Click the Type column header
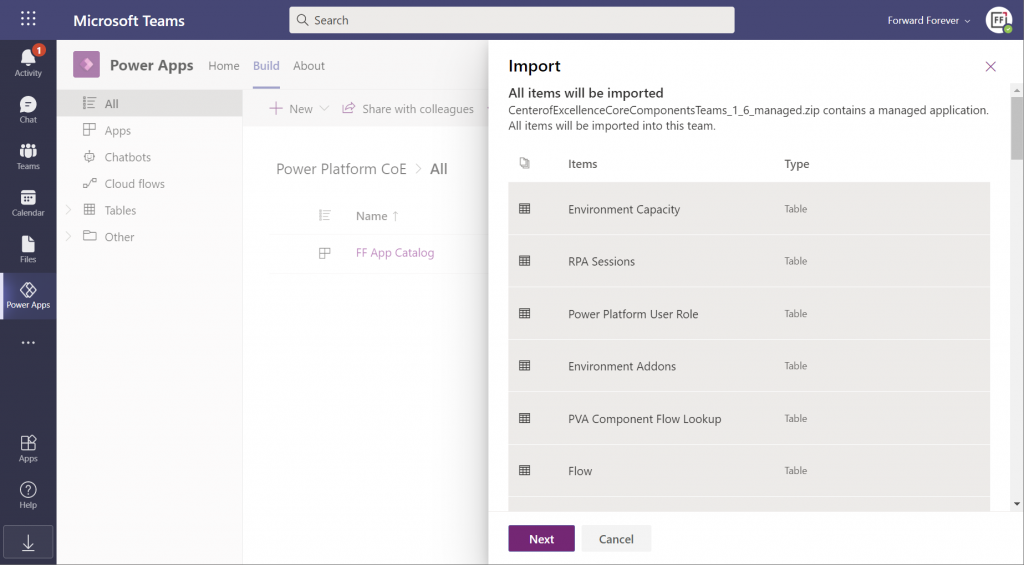 click(797, 164)
